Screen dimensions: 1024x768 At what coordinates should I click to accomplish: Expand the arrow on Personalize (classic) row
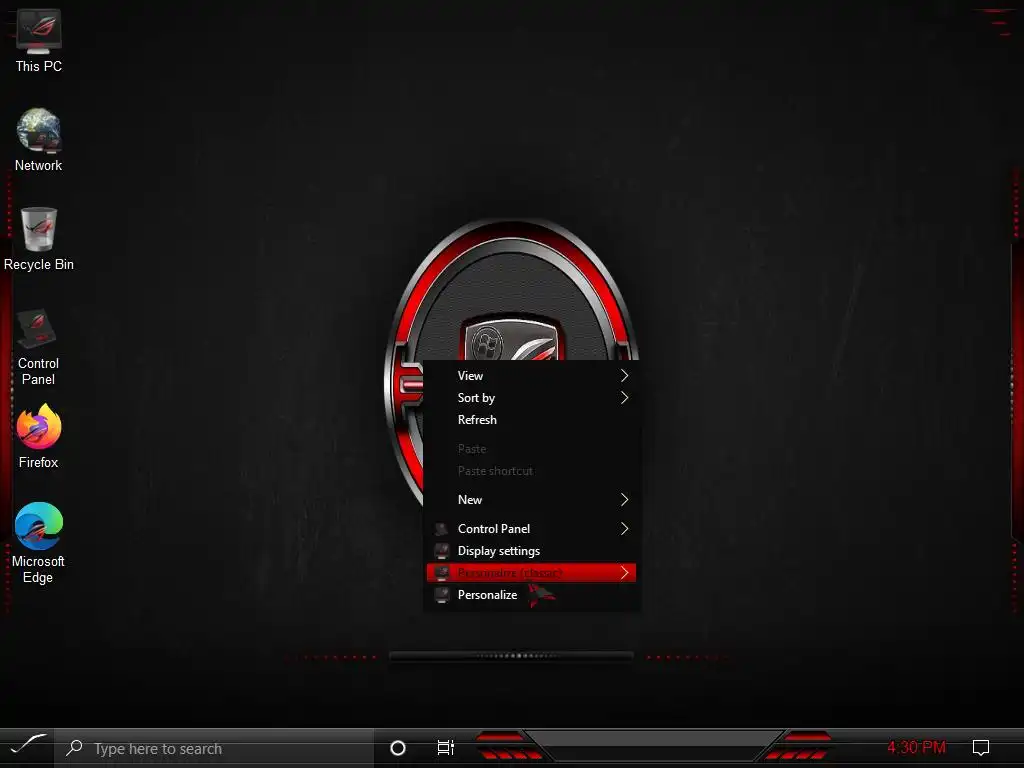[624, 573]
